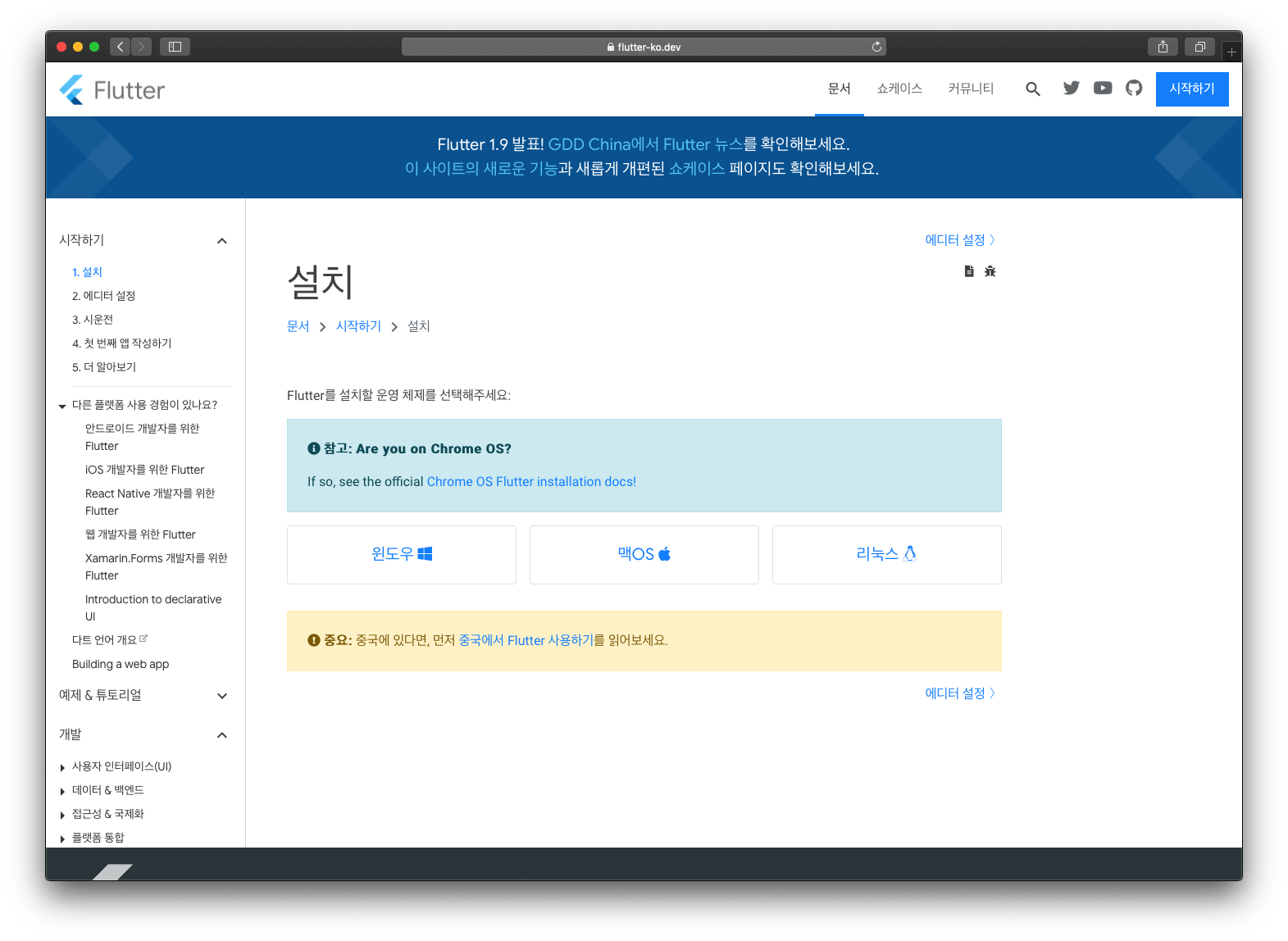Select sidebar item 5. 더 알아보기
This screenshot has height=941, width=1288.
pos(104,367)
